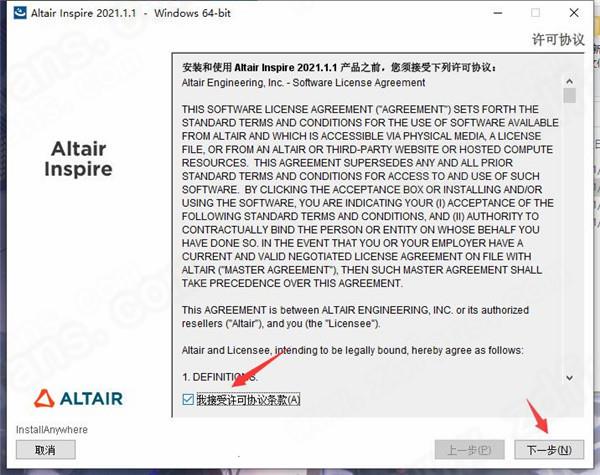600x475 pixels.
Task: Click the license scrollbar thumb
Action: [x=569, y=96]
